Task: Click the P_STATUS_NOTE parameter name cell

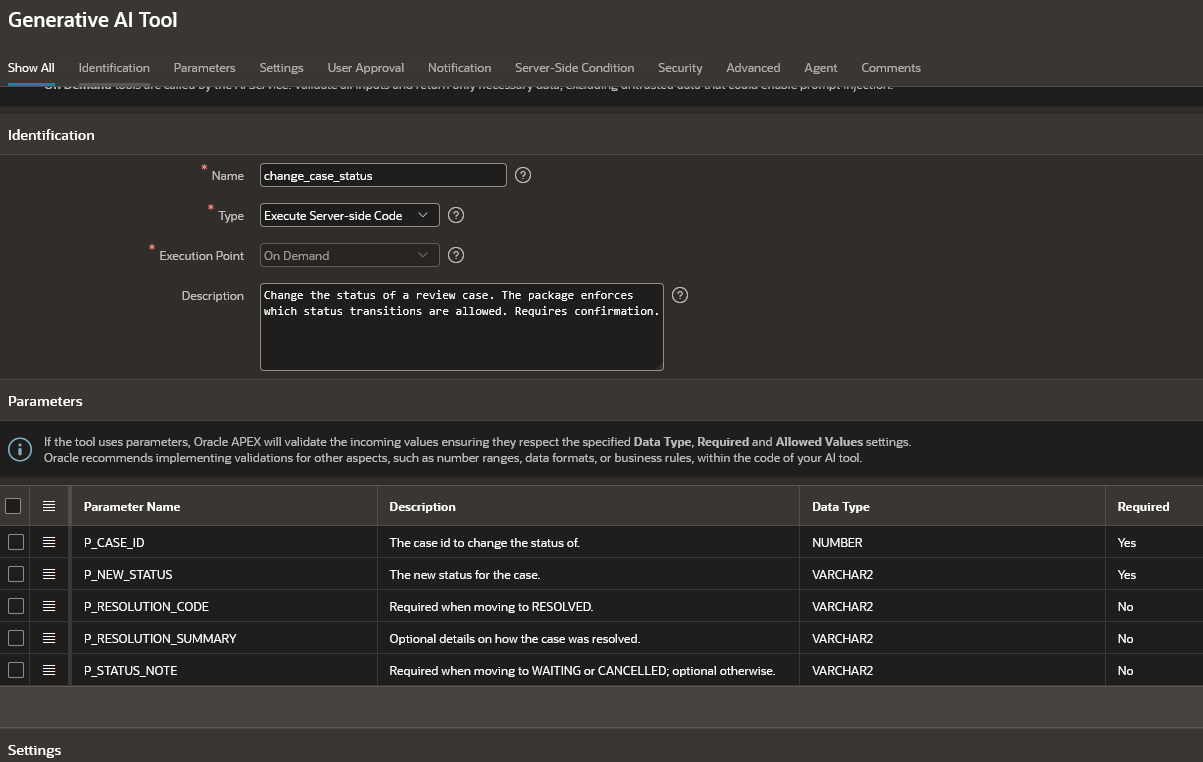Action: 224,670
